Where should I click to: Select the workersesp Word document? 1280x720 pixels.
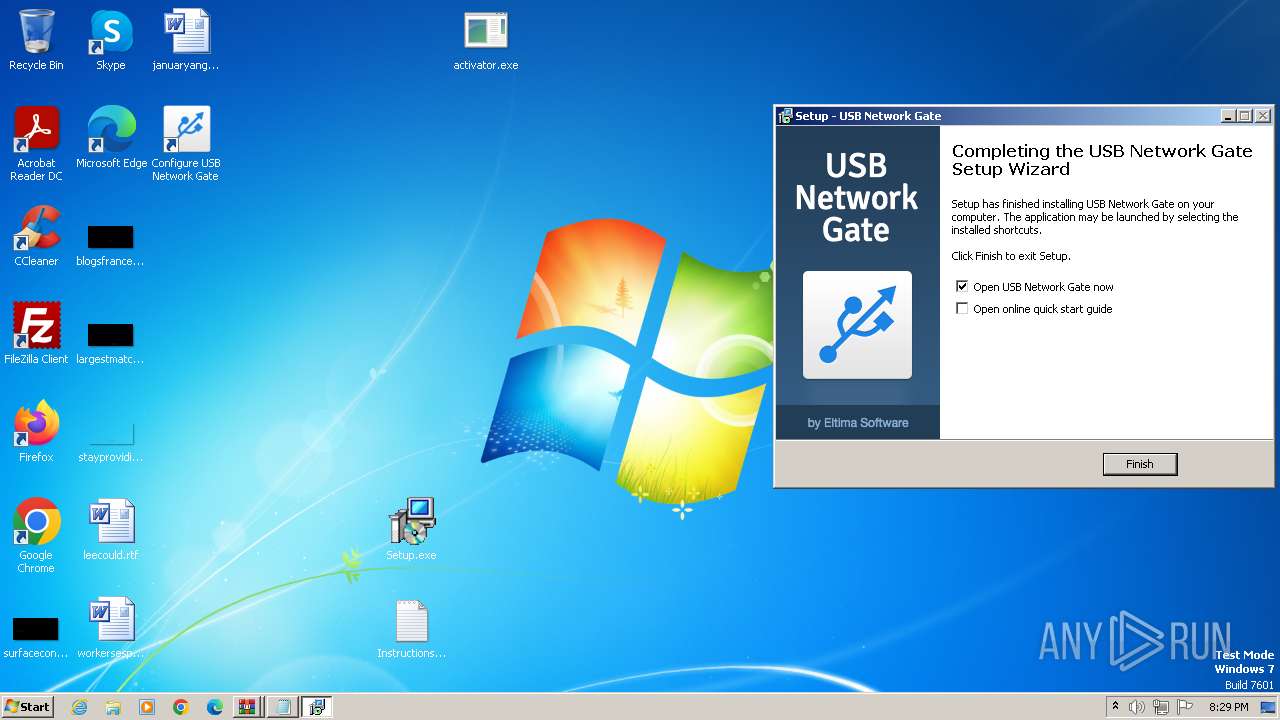110,628
